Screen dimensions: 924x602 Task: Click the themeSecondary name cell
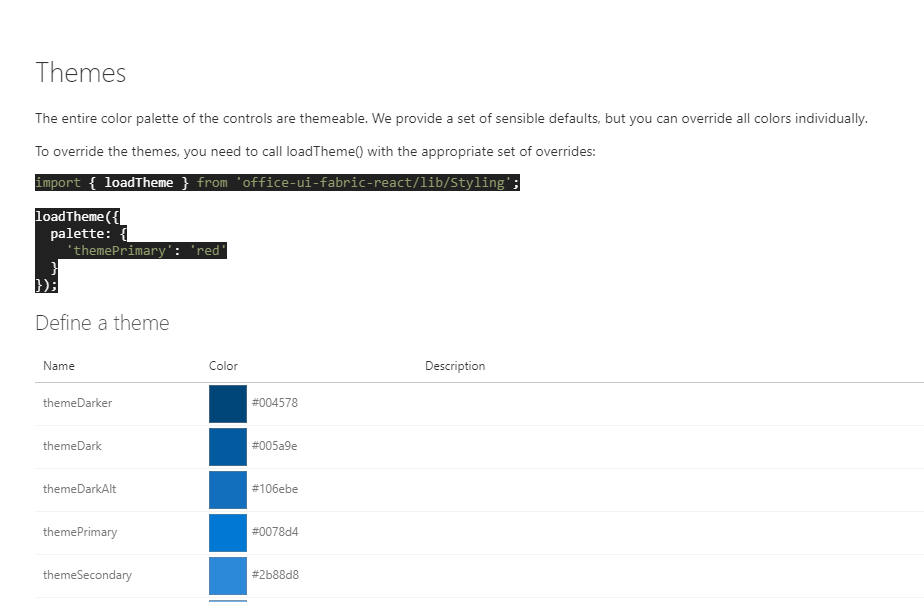point(87,575)
